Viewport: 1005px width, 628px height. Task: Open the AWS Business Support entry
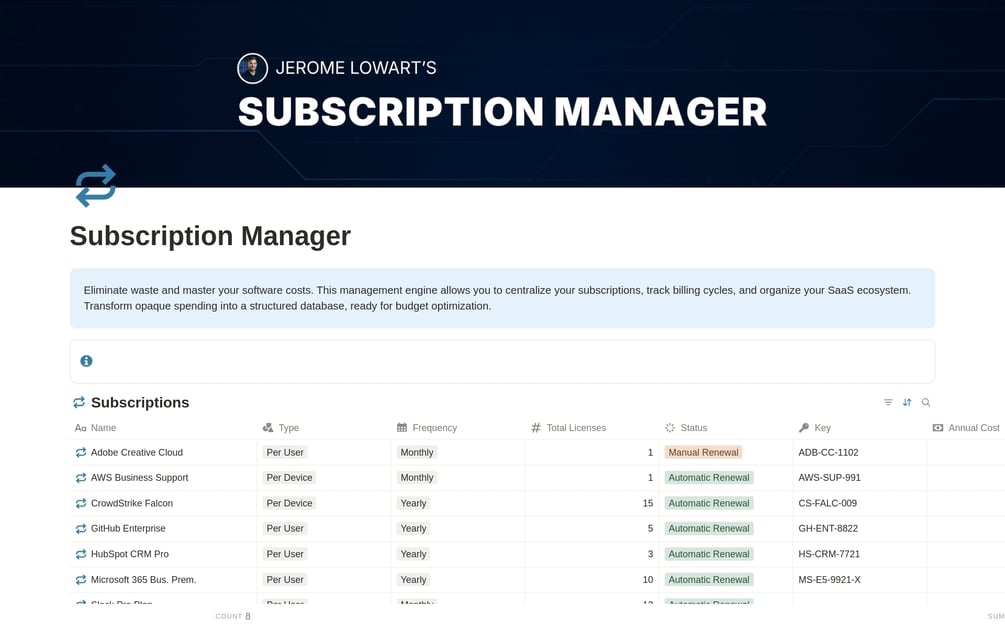(140, 478)
